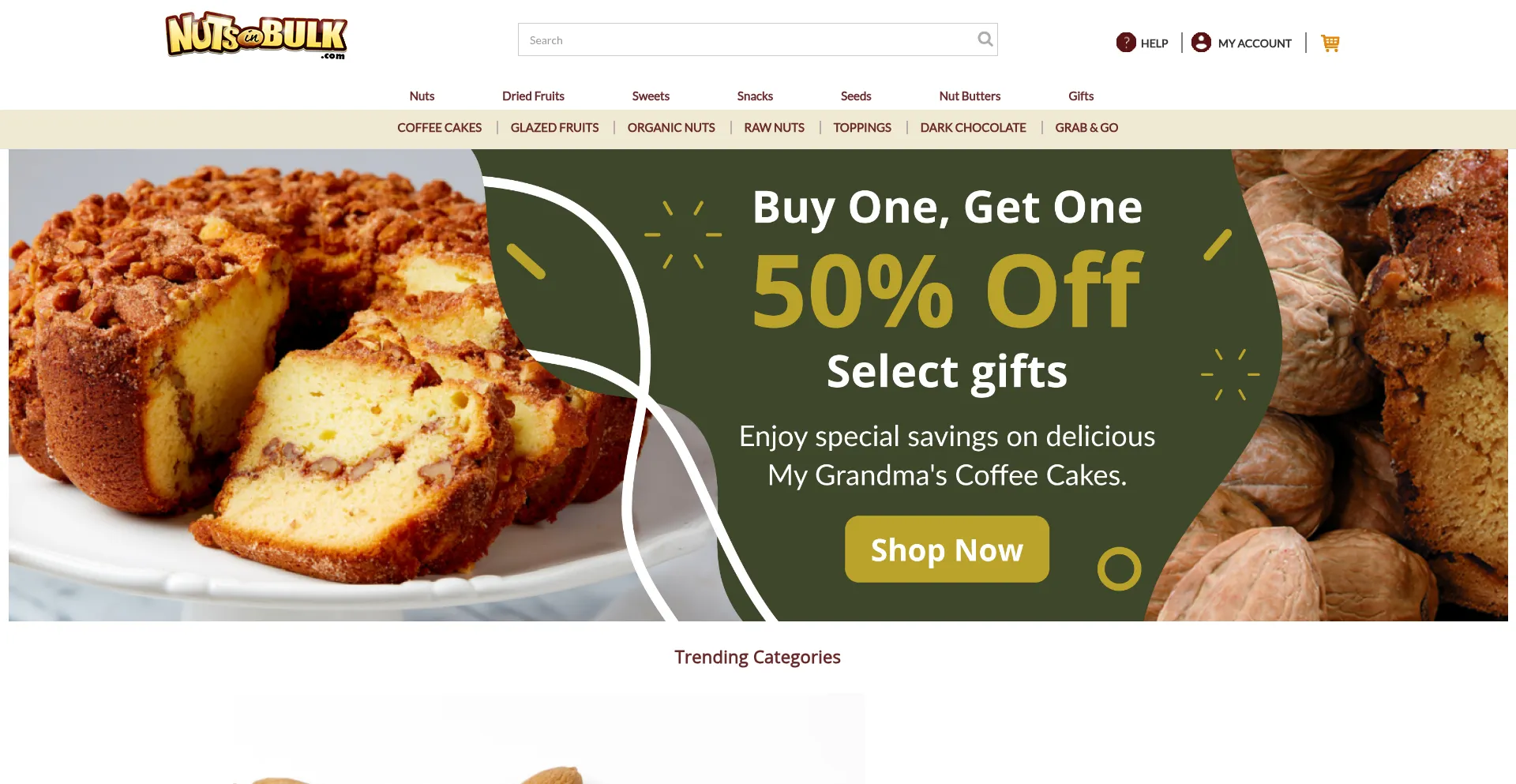Open the Gifts category menu
This screenshot has height=784, width=1516.
(x=1081, y=96)
